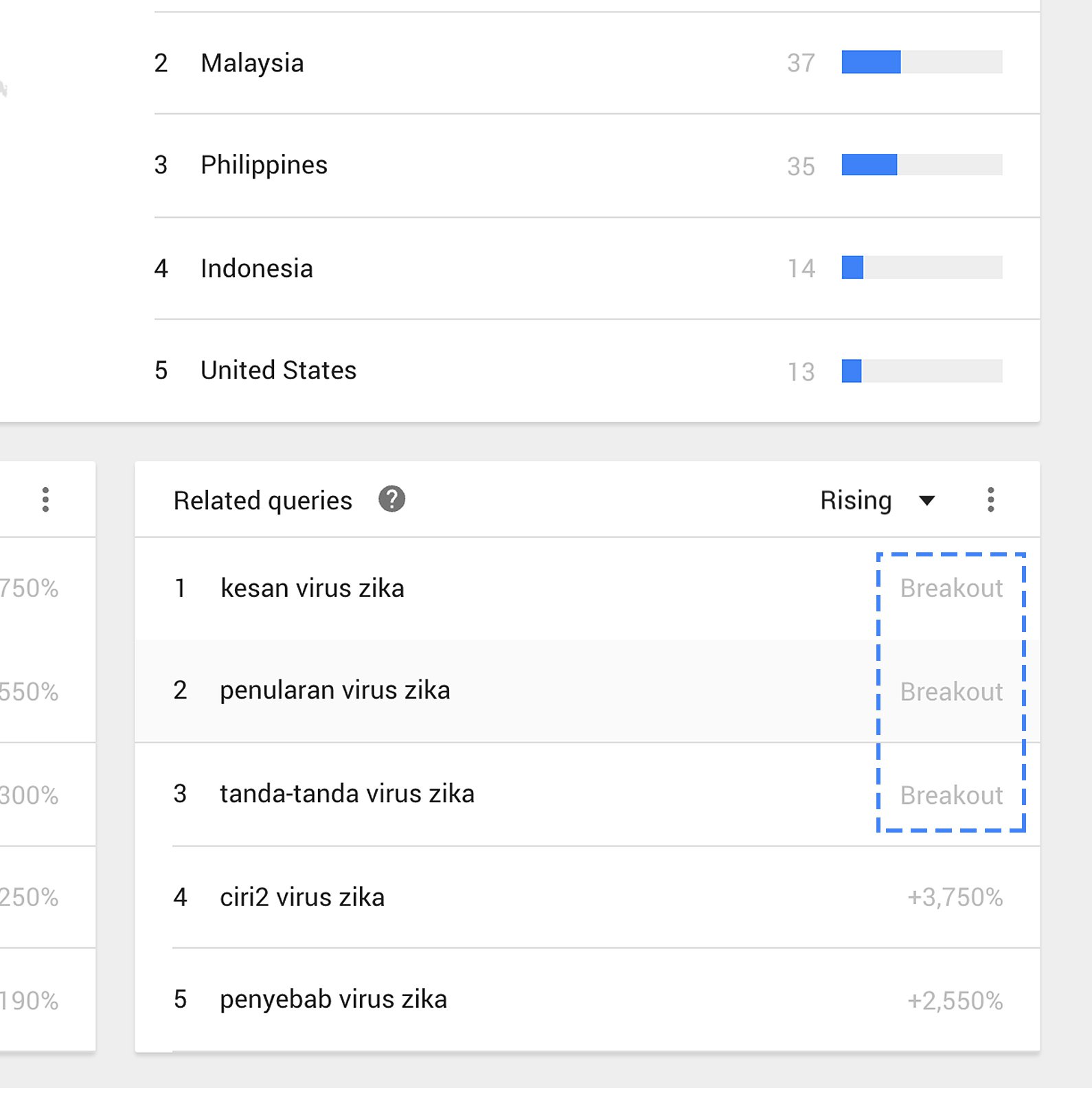The image size is (1092, 1095).
Task: Open help icon beside Related queries
Action: pos(391,499)
